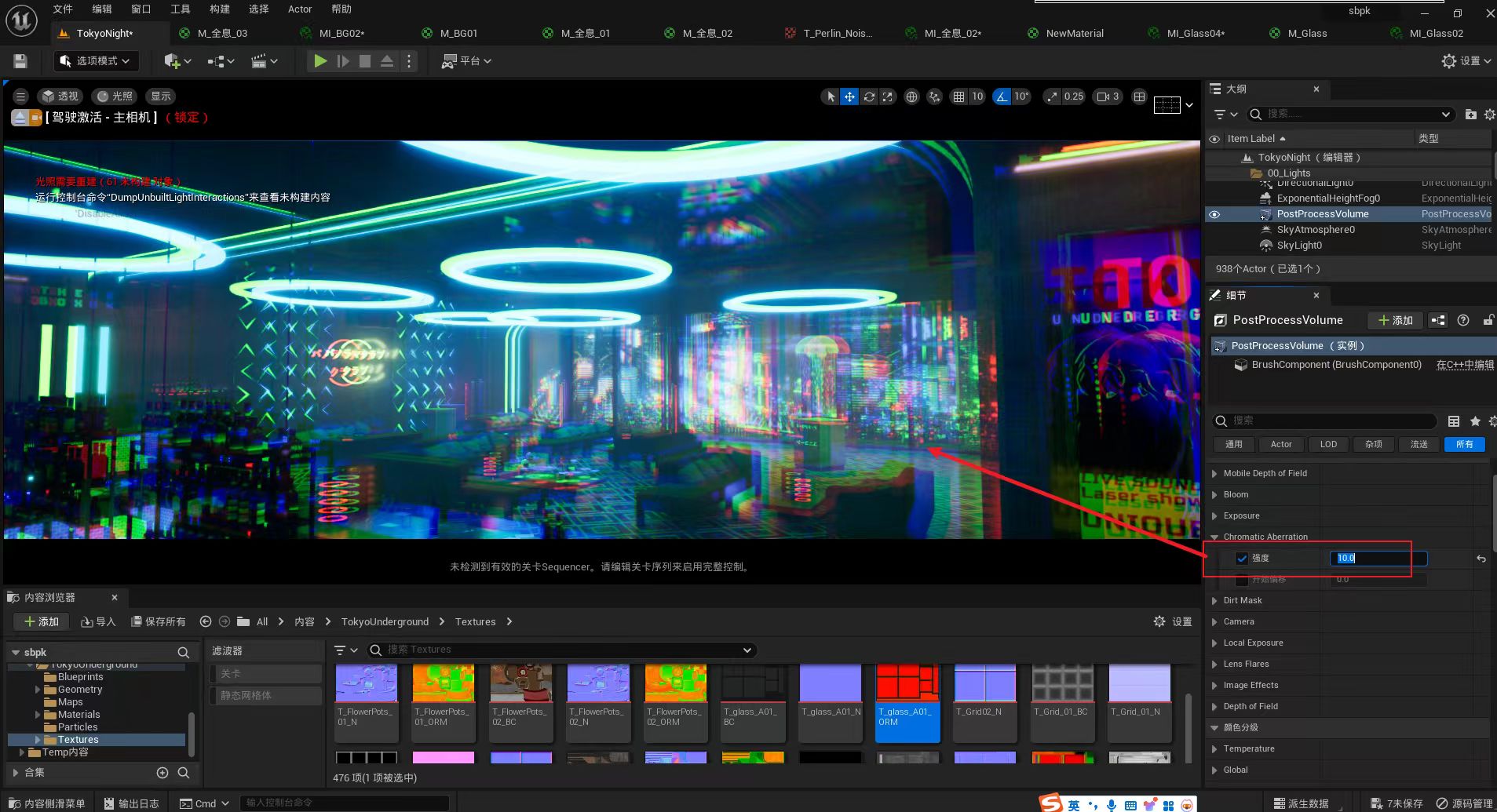Open the viewport hamburger options menu
Screen dimensions: 1497x812
20,96
